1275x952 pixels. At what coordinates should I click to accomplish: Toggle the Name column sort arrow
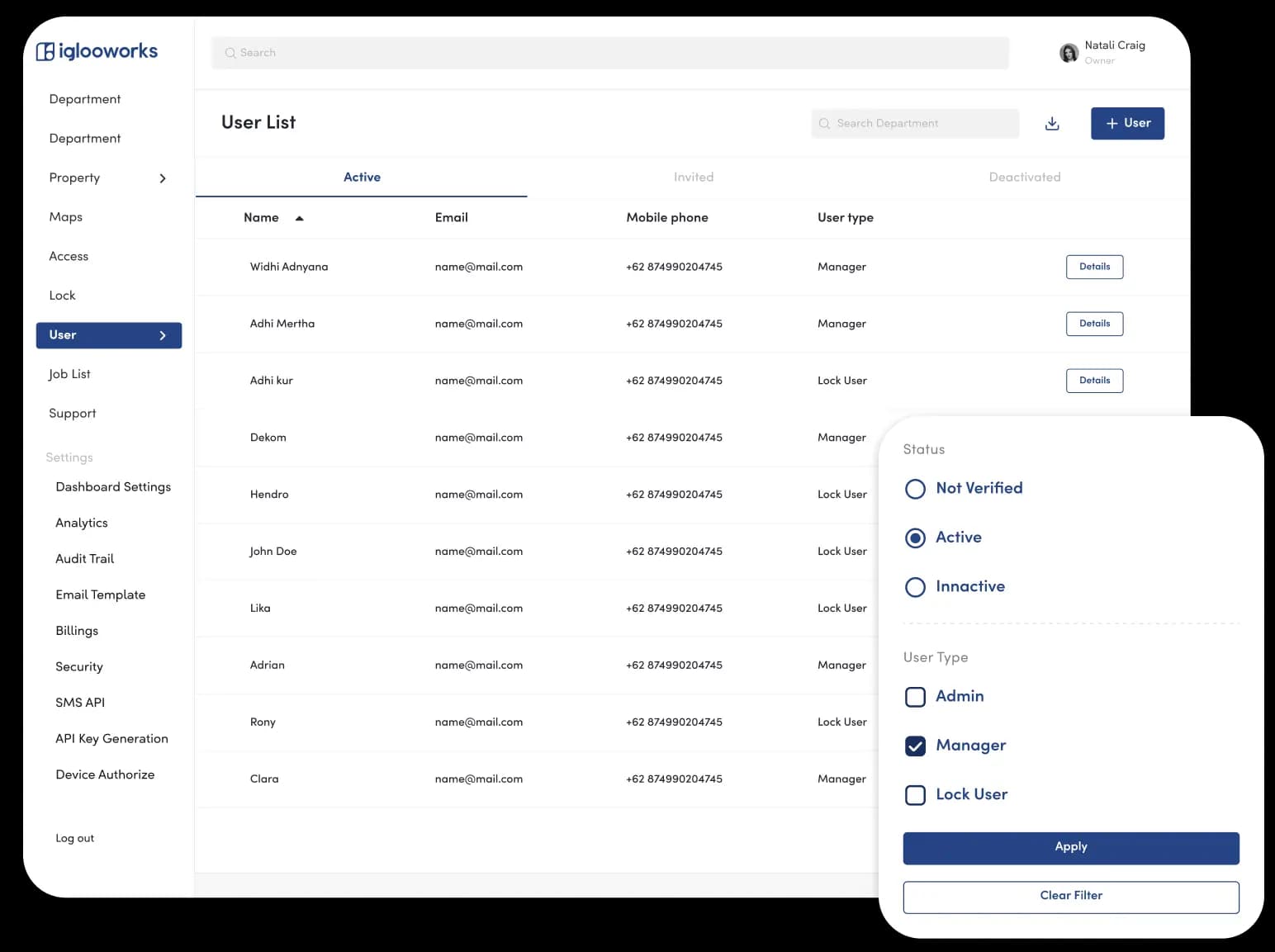tap(299, 218)
